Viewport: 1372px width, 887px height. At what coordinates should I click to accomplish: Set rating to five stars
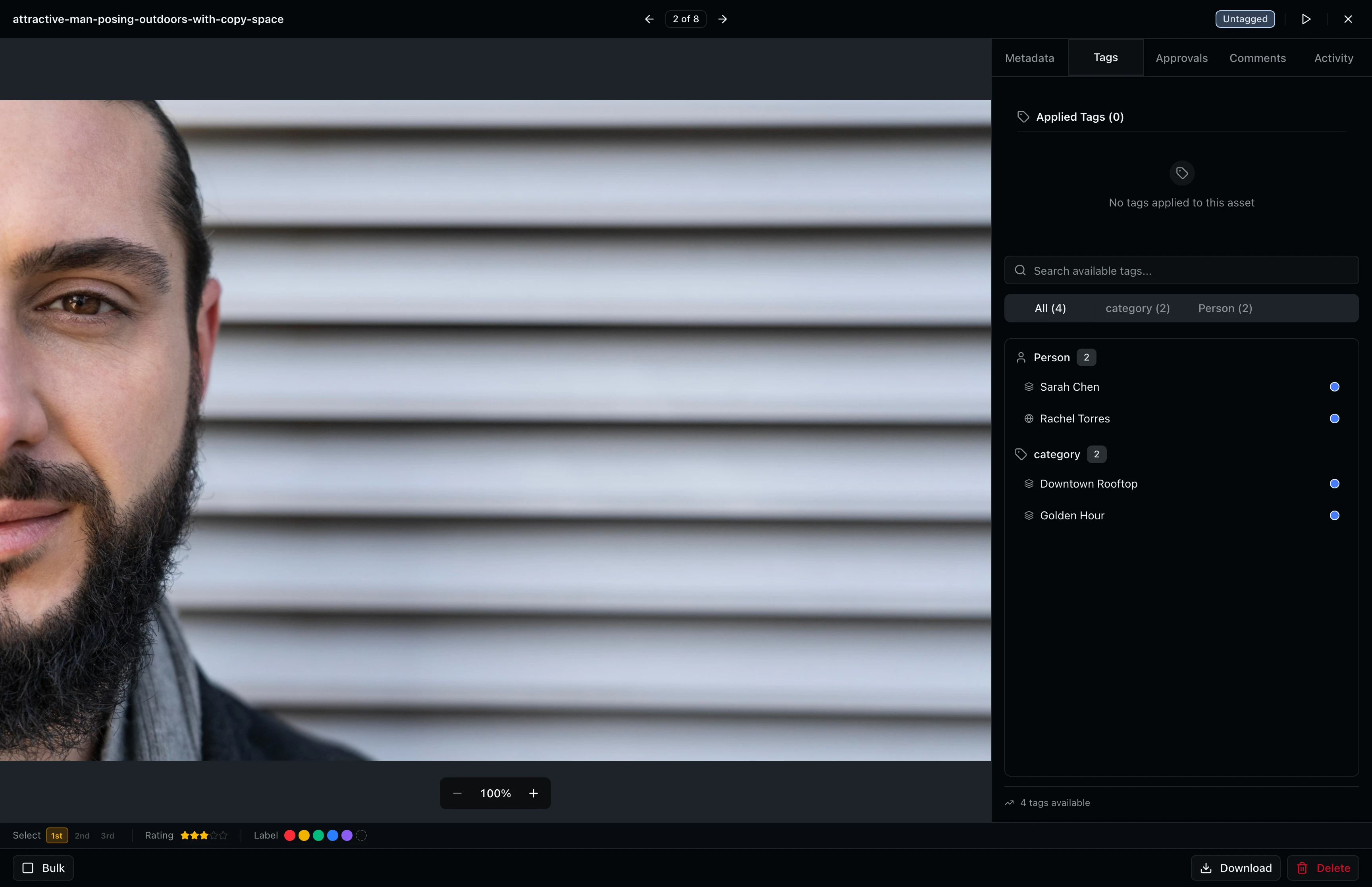click(224, 835)
